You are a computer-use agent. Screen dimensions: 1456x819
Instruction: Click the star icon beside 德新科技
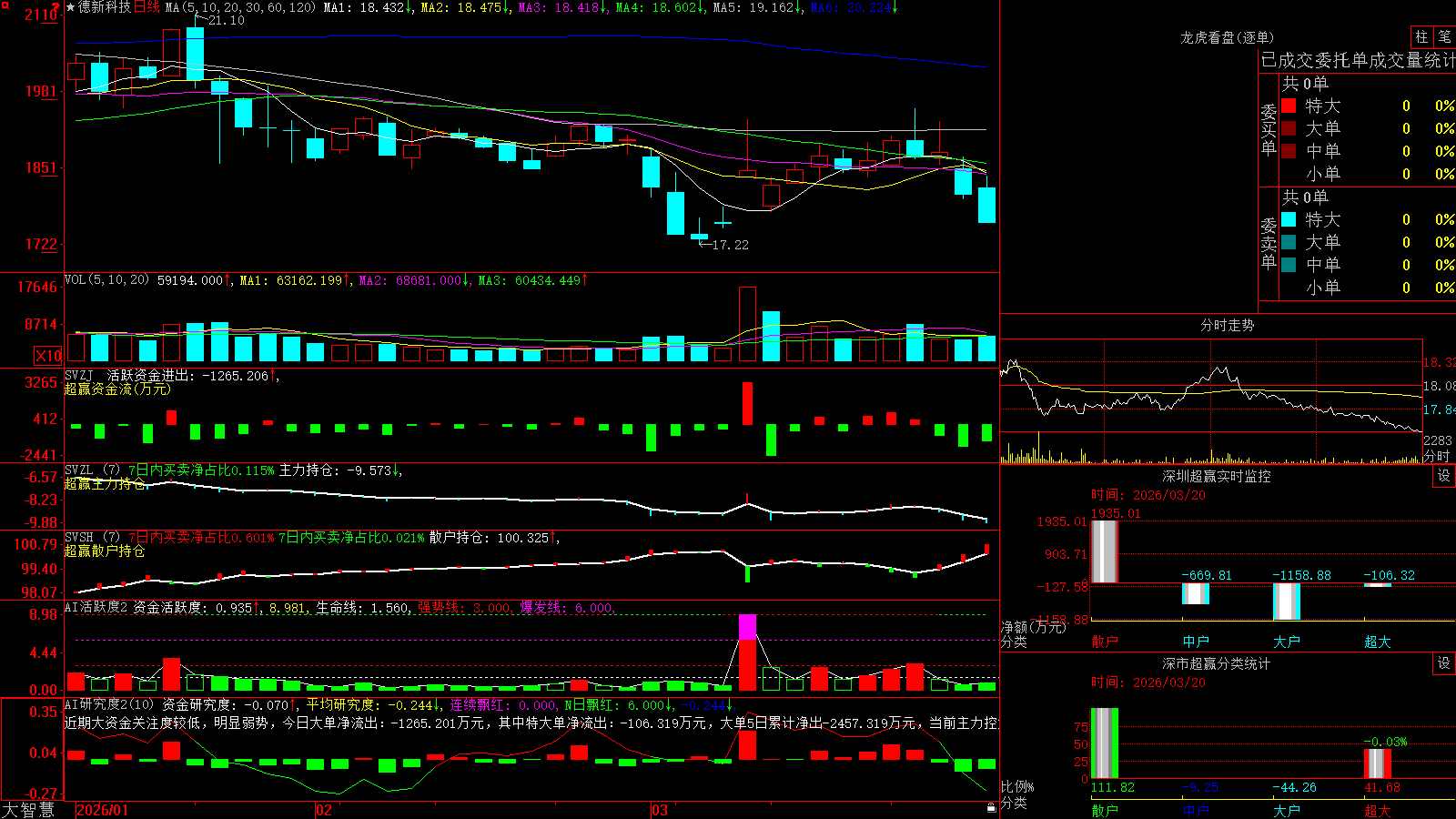71,7
